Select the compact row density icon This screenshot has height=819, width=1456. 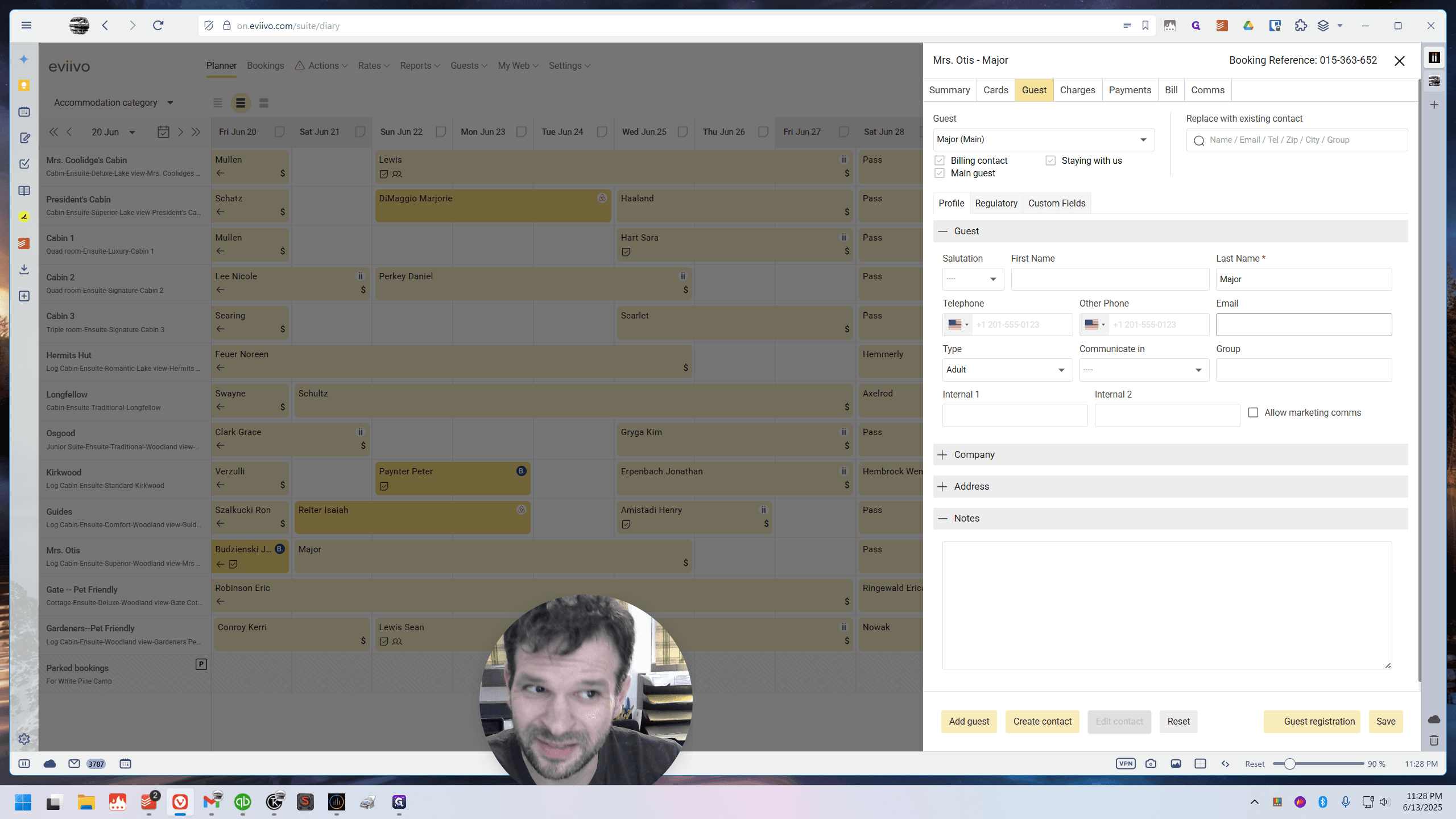pyautogui.click(x=217, y=103)
